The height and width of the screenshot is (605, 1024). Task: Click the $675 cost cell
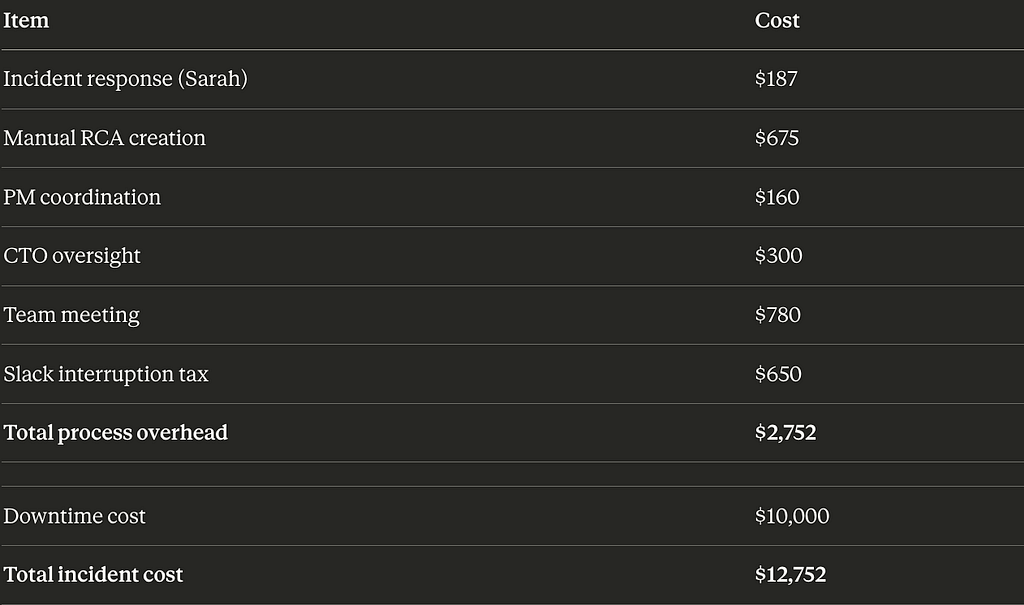pyautogui.click(x=777, y=138)
